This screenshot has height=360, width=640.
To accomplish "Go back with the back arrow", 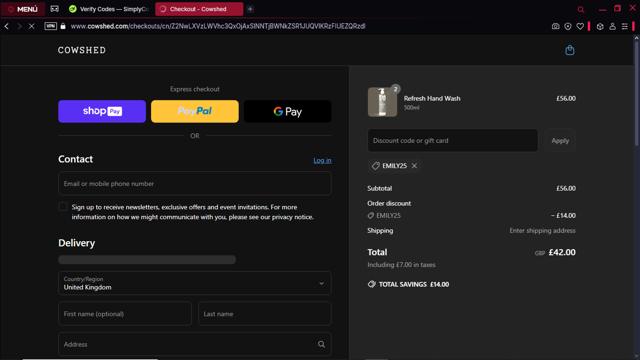I will tap(7, 26).
